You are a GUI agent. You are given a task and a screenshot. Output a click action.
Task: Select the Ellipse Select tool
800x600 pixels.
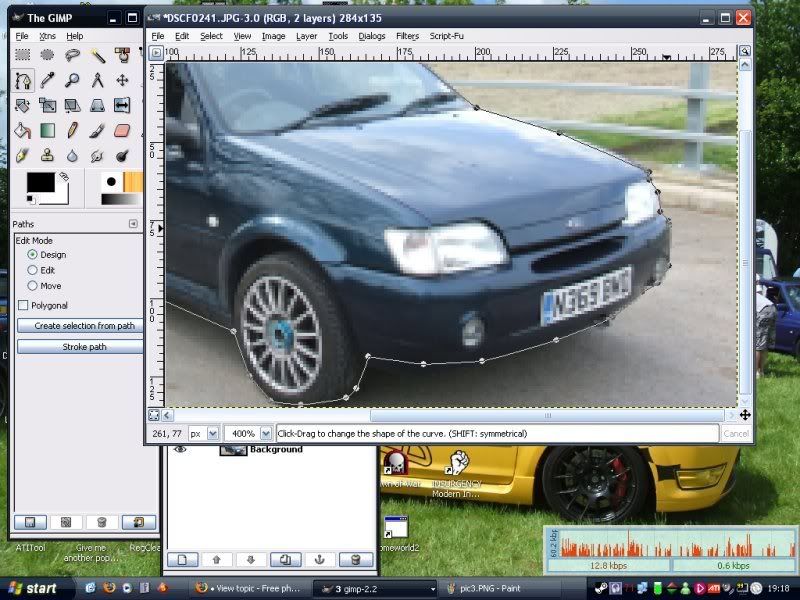pos(47,55)
